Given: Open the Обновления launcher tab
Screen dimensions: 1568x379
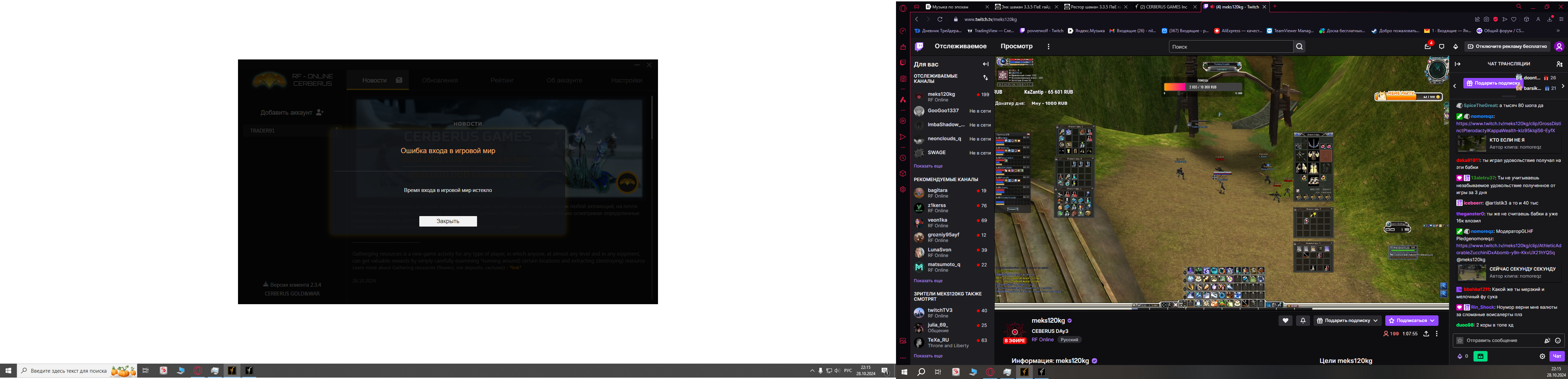Looking at the screenshot, I should [440, 80].
